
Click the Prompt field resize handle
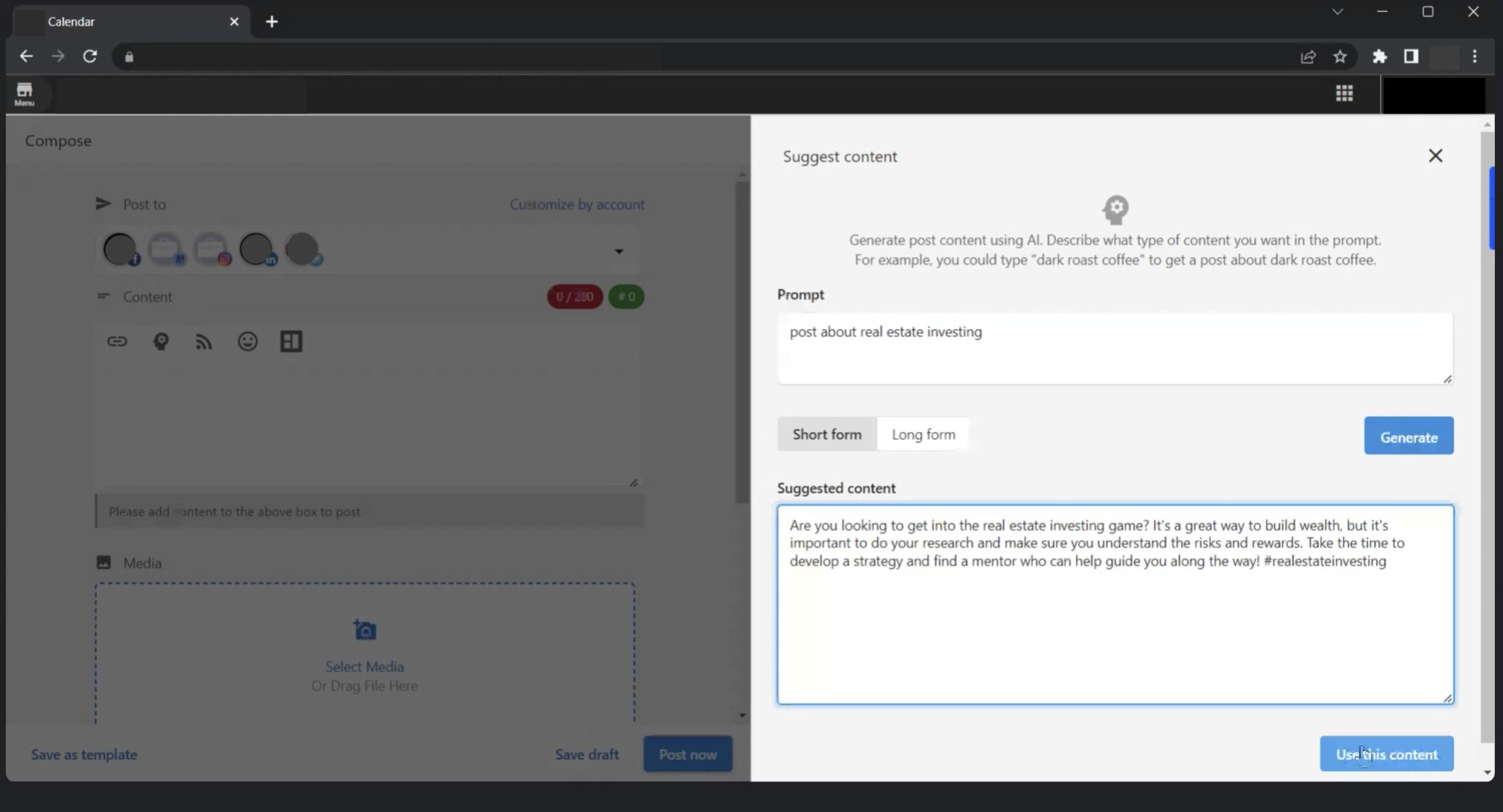(1447, 378)
